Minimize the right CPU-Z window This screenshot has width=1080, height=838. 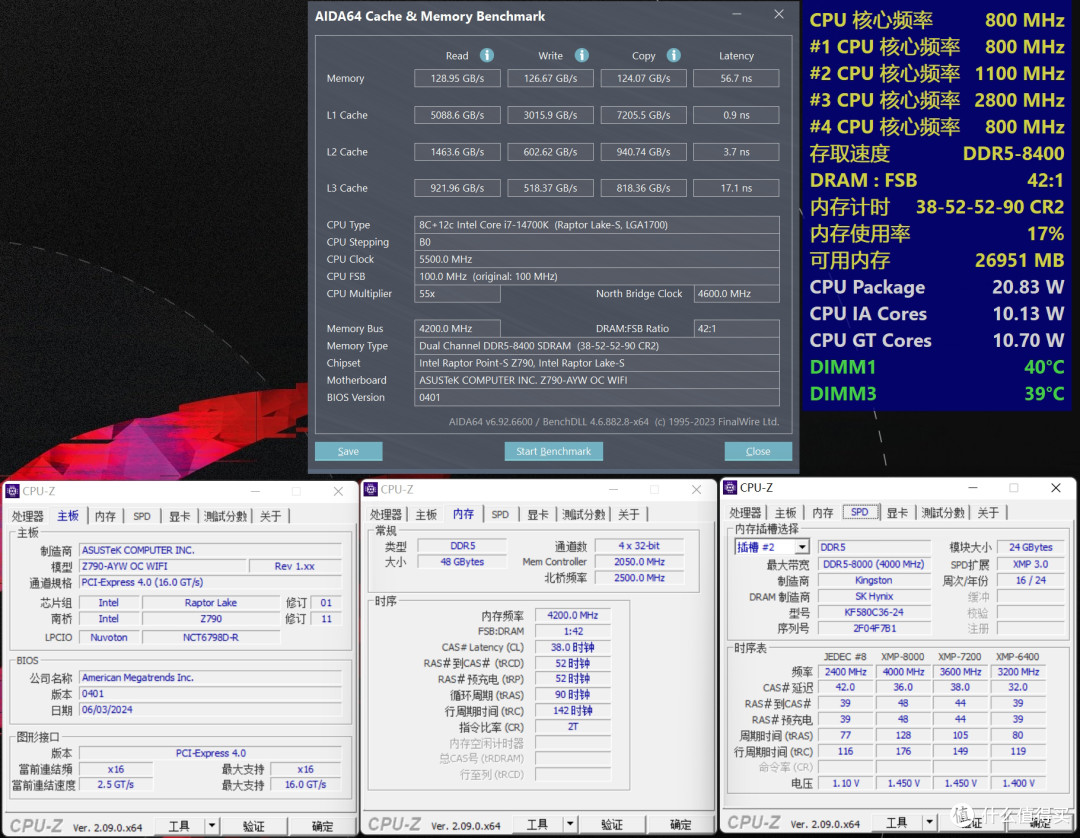(973, 488)
